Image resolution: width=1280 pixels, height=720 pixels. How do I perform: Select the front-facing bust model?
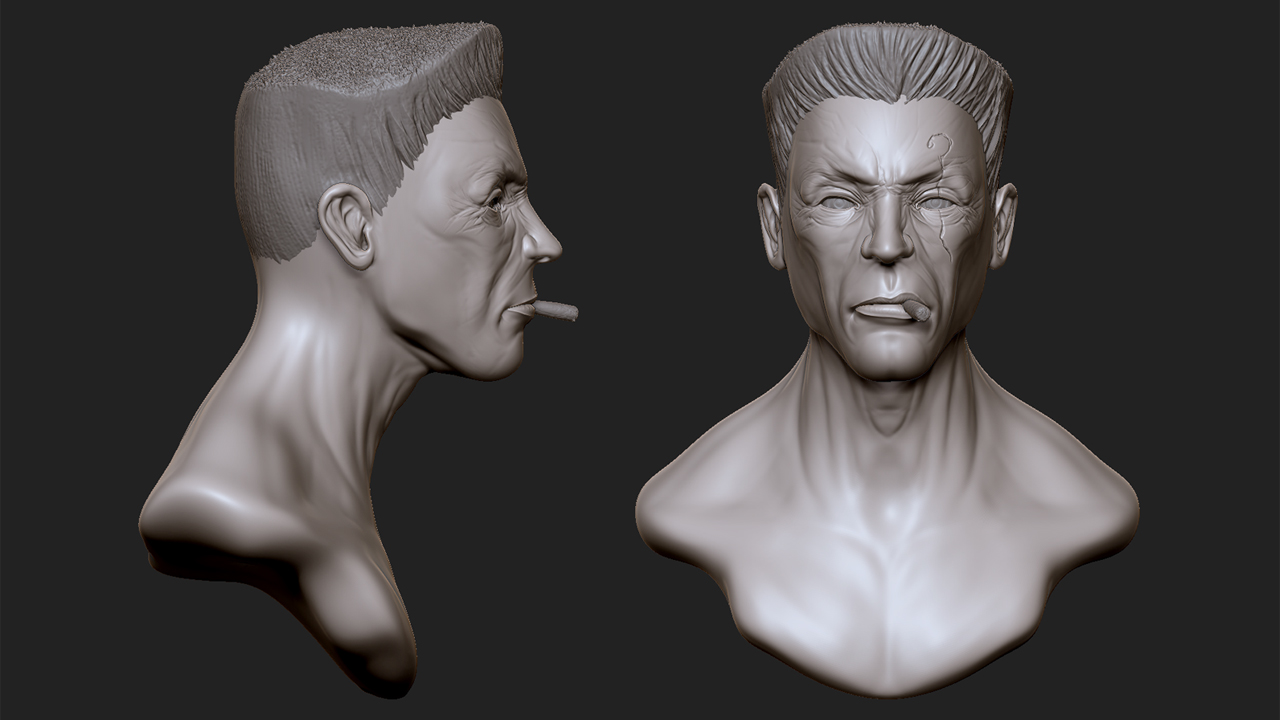[x=887, y=360]
